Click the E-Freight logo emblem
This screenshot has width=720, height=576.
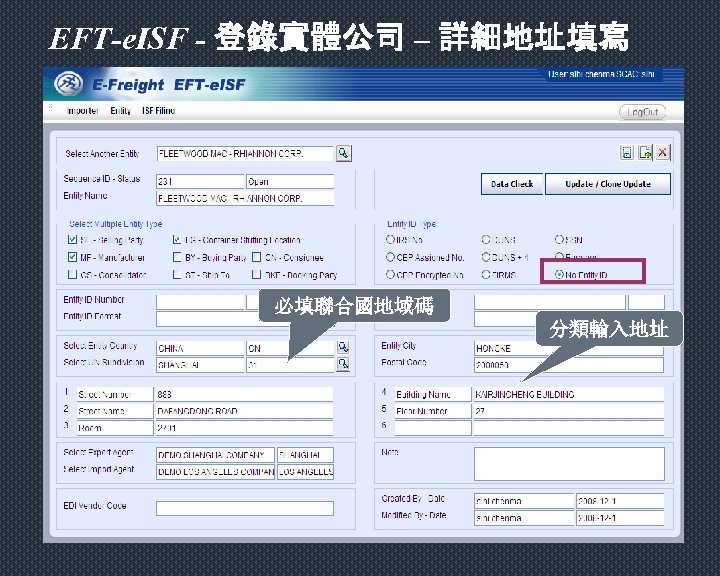click(x=68, y=84)
